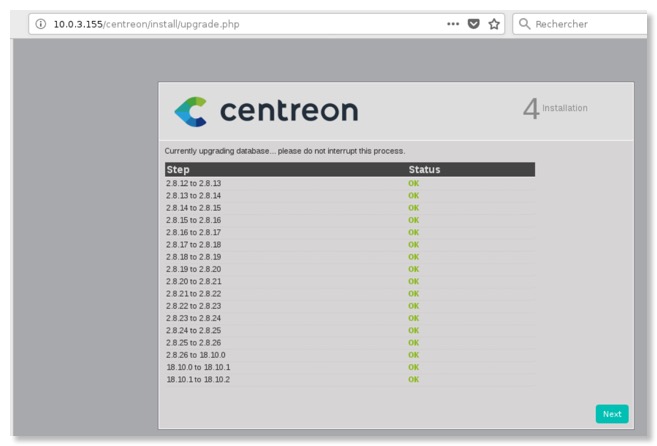Click the 'Currently upgrading database' message
Image resolution: width=657 pixels, height=446 pixels.
click(284, 151)
